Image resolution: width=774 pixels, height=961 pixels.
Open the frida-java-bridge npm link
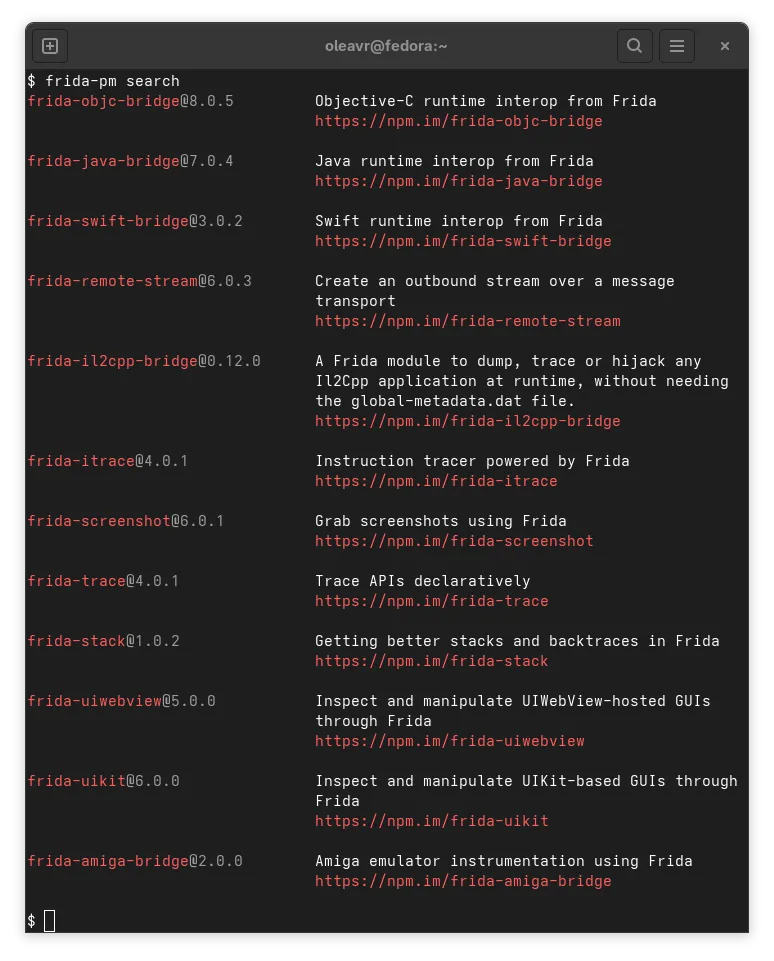click(459, 181)
